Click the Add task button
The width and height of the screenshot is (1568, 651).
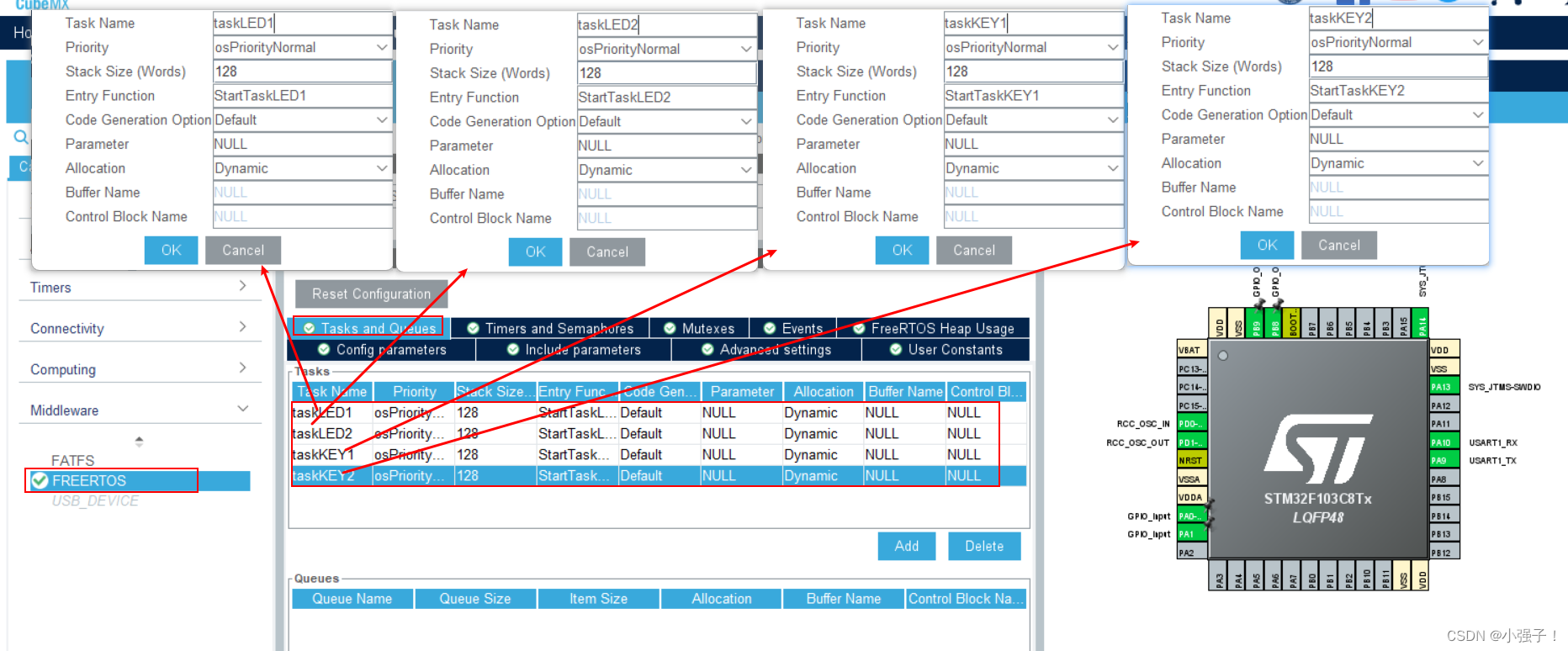(x=907, y=546)
